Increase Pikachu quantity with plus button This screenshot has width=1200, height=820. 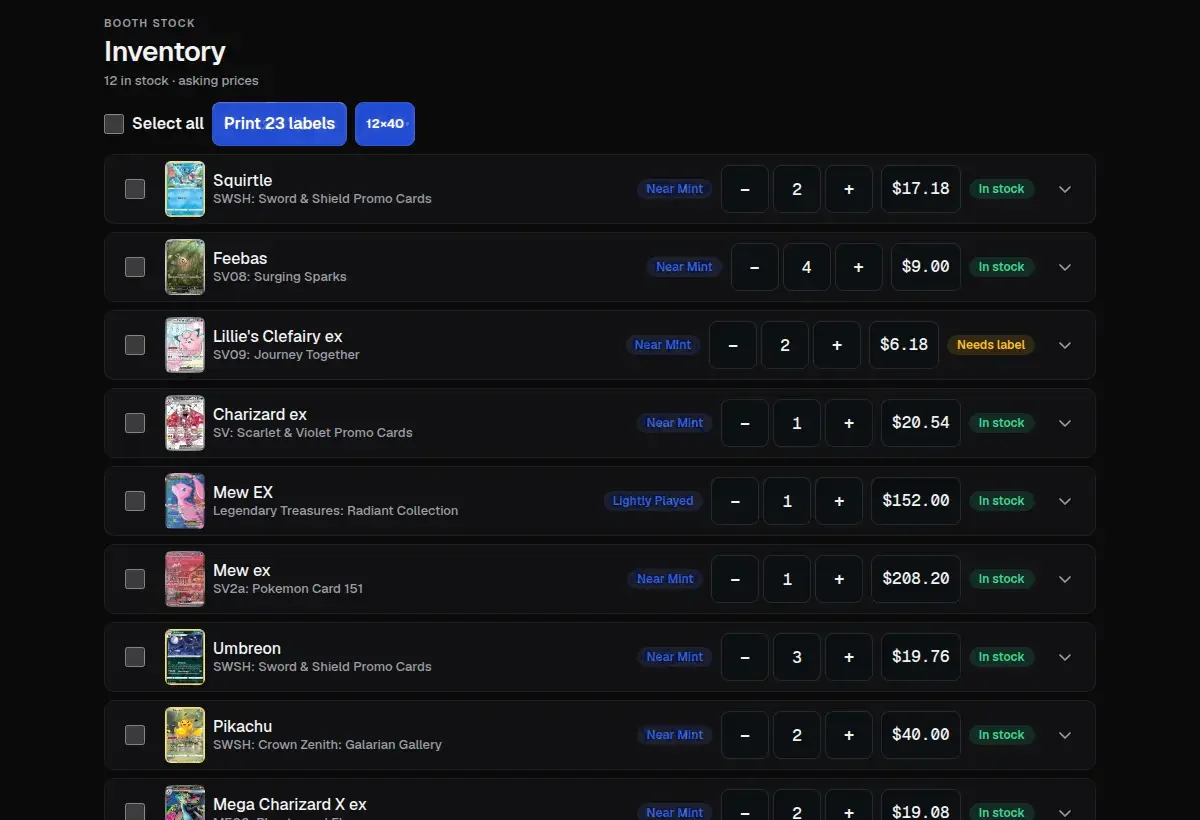849,735
